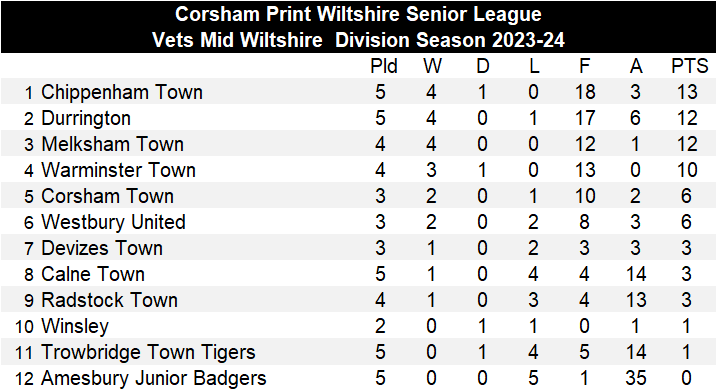Click the Corsham Town team name

click(107, 196)
